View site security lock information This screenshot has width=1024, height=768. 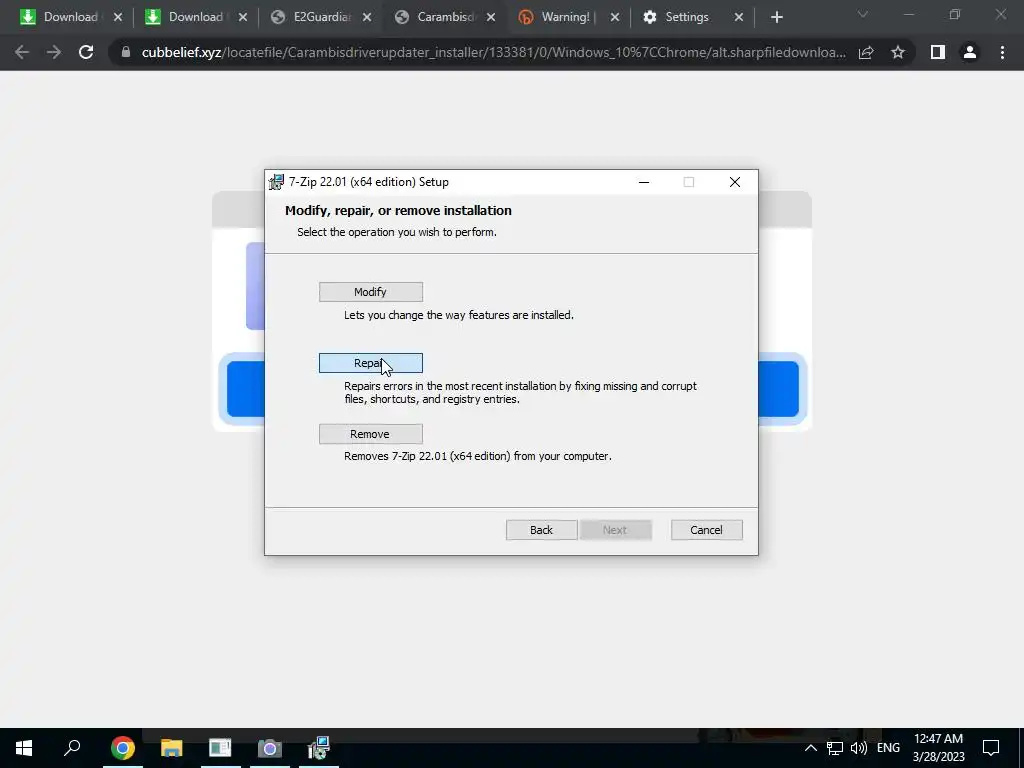pyautogui.click(x=126, y=52)
